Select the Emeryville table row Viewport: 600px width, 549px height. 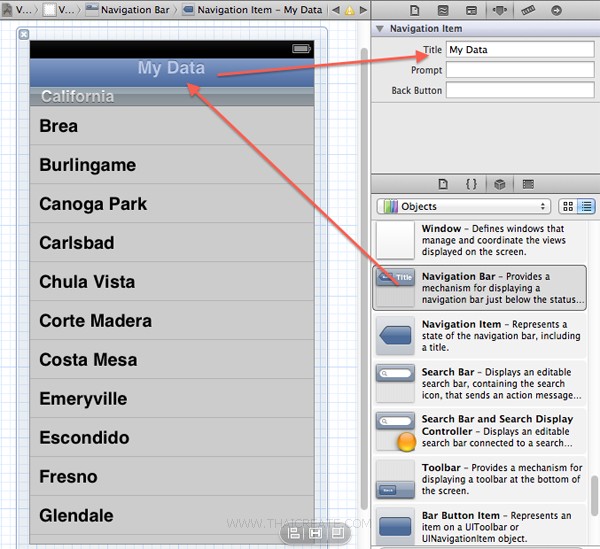click(172, 399)
